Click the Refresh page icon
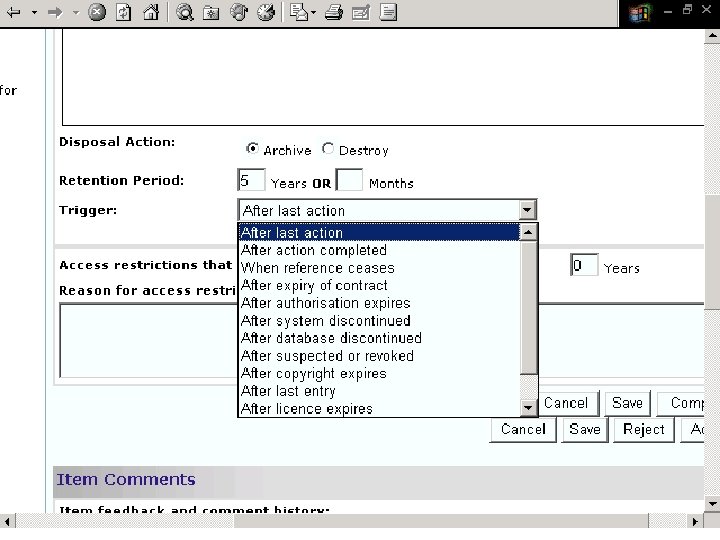The image size is (720, 540). click(x=124, y=12)
